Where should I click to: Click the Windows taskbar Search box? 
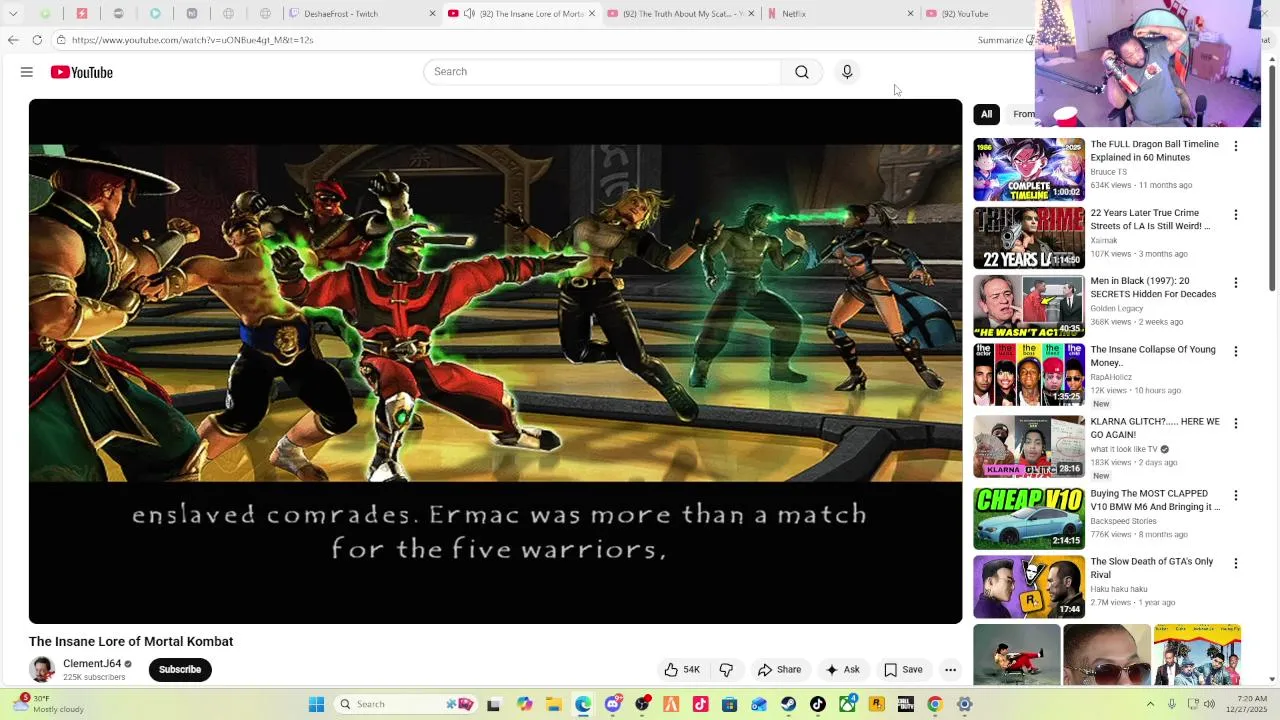pyautogui.click(x=406, y=704)
